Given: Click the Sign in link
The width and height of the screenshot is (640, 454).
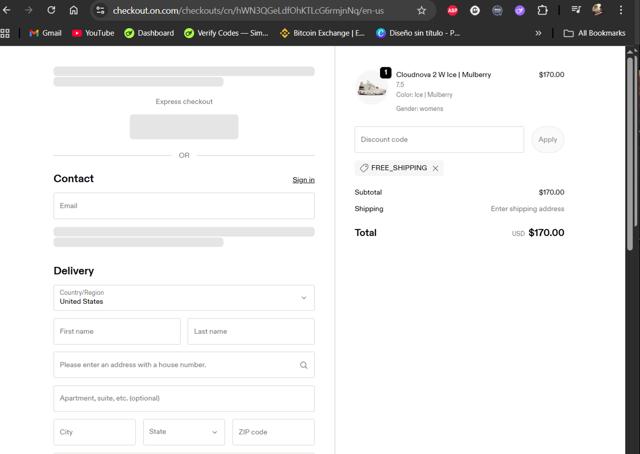Looking at the screenshot, I should click(x=303, y=180).
